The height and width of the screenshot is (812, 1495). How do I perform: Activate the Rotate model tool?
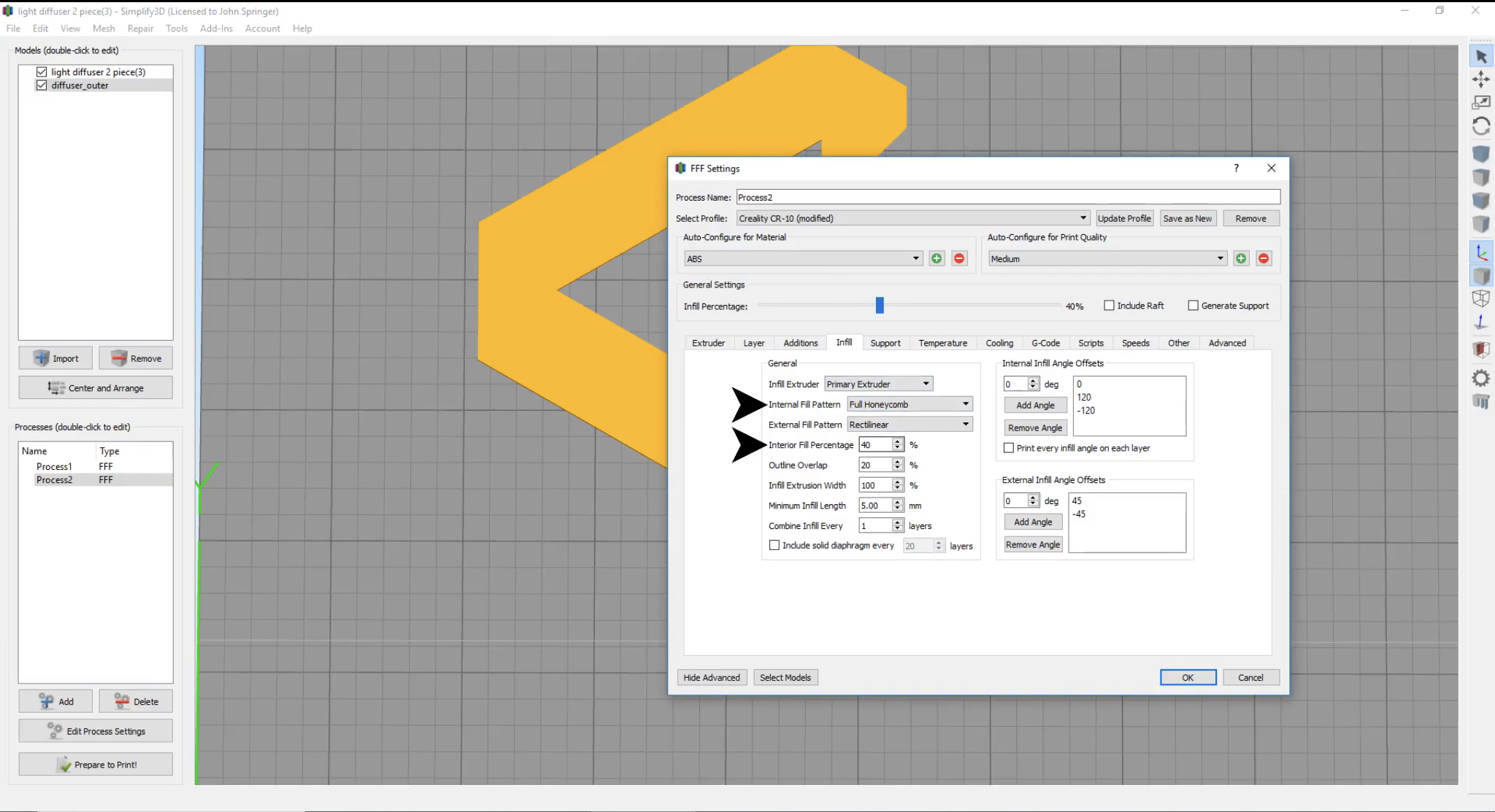click(1480, 127)
